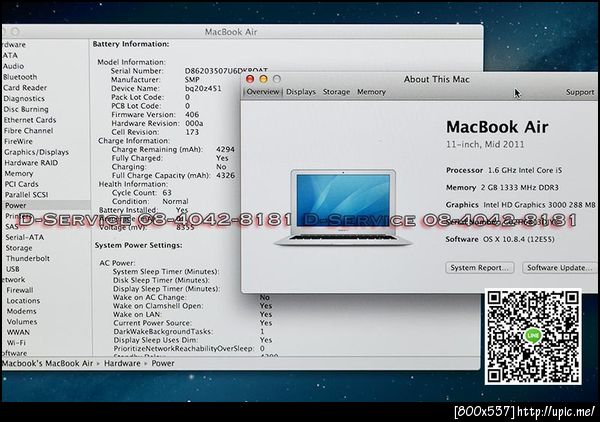Click the Graphics Intel HD Graphics 3000 line
The image size is (600, 422).
520,205
